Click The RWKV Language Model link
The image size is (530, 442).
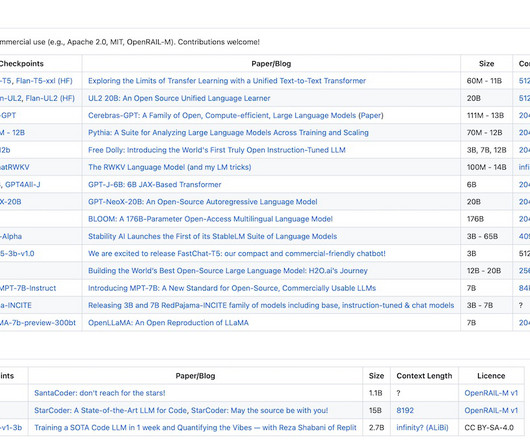point(170,167)
